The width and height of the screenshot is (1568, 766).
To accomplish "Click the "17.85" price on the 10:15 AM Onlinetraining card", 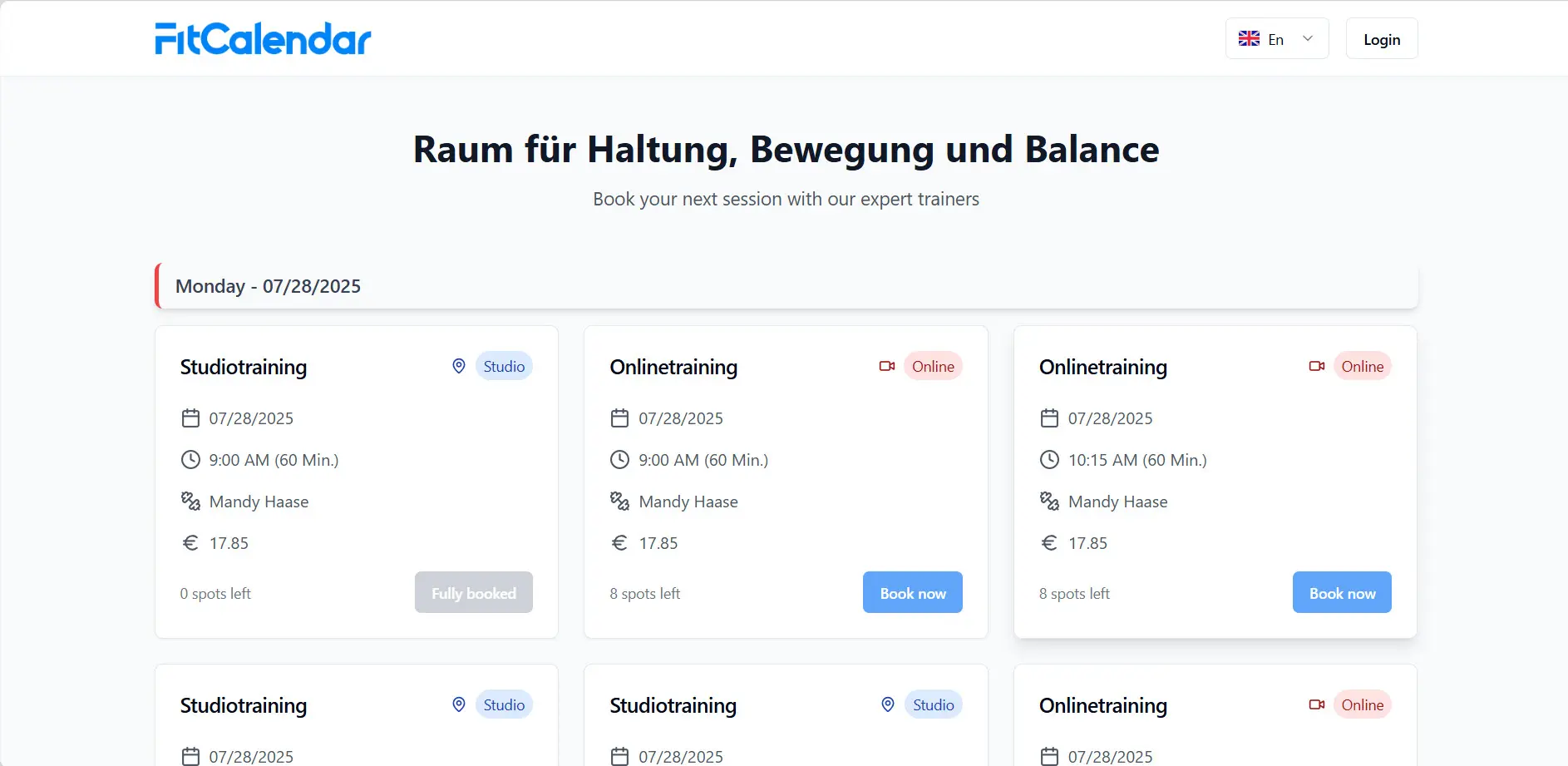I will coord(1088,543).
